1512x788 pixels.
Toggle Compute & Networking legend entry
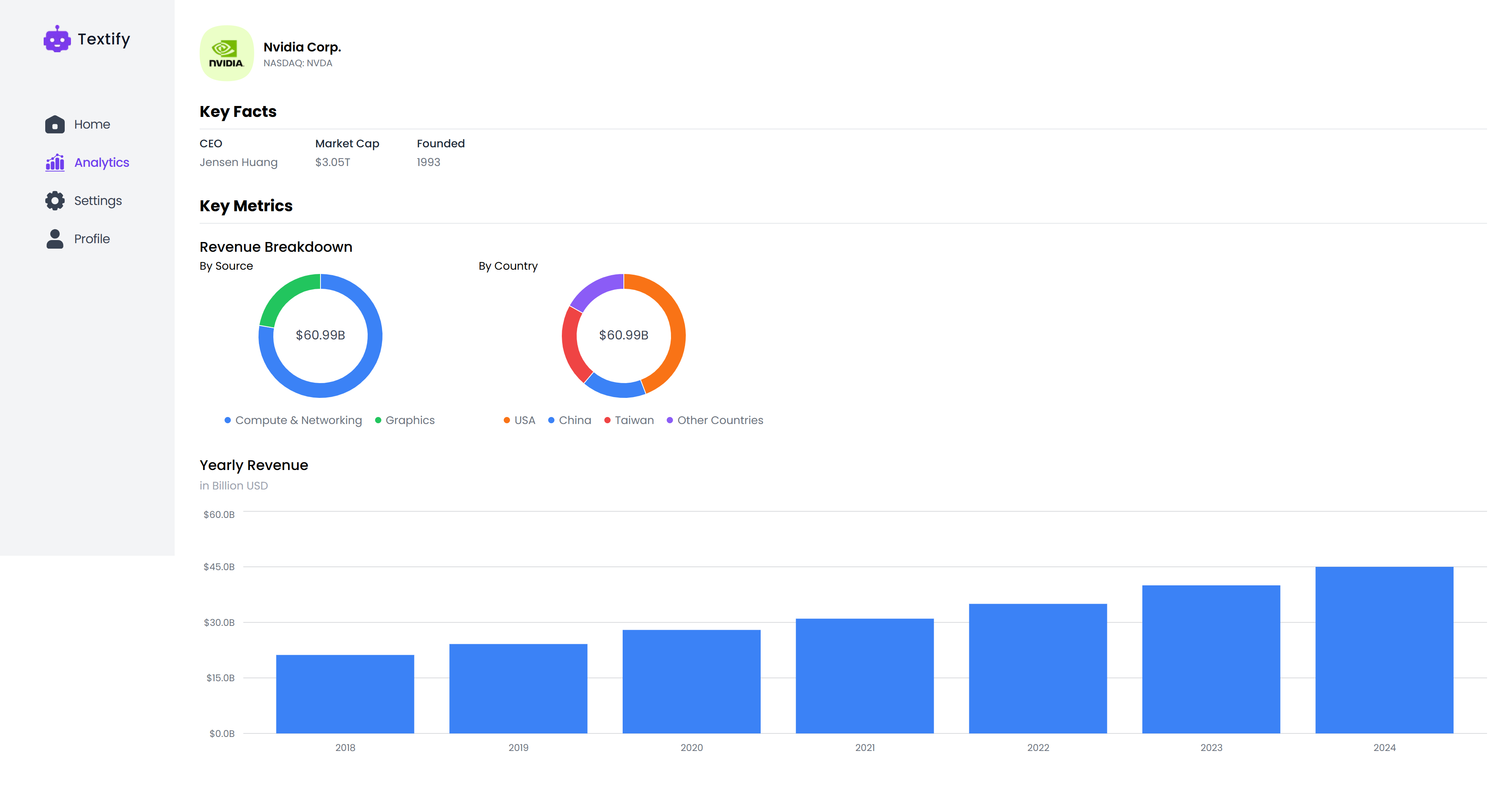tap(298, 420)
